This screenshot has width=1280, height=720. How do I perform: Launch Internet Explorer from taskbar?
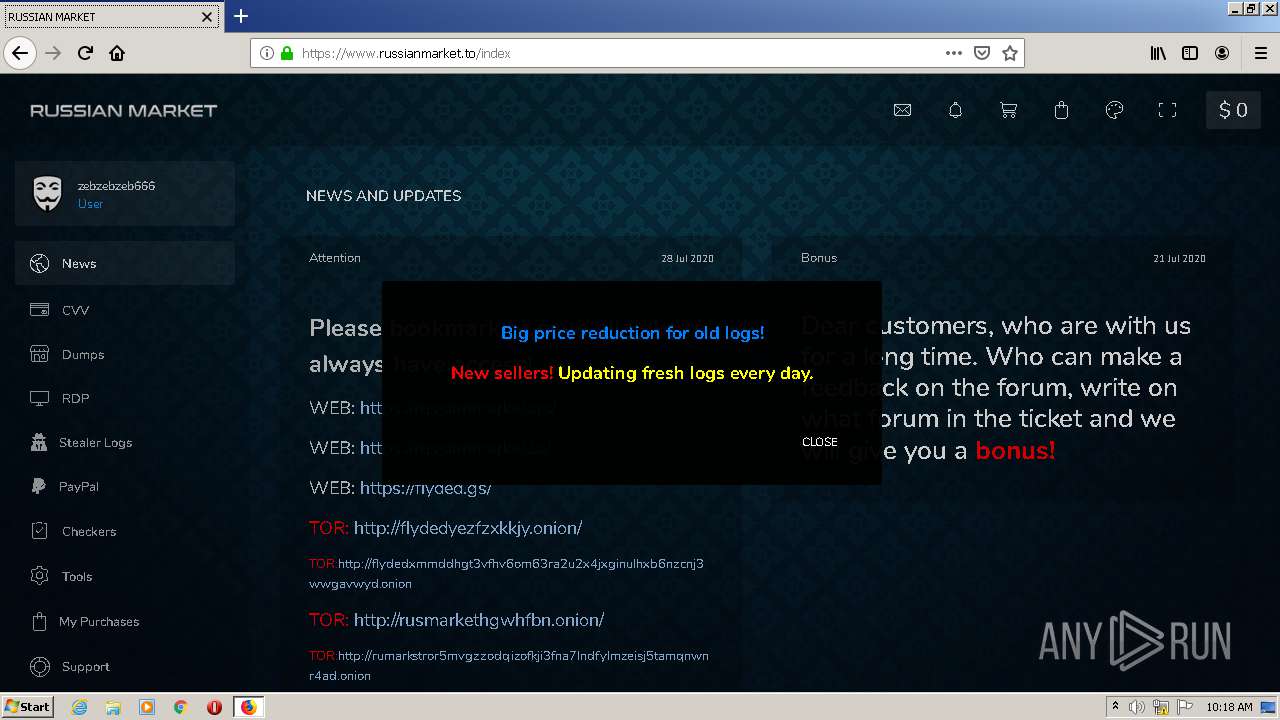pos(79,707)
